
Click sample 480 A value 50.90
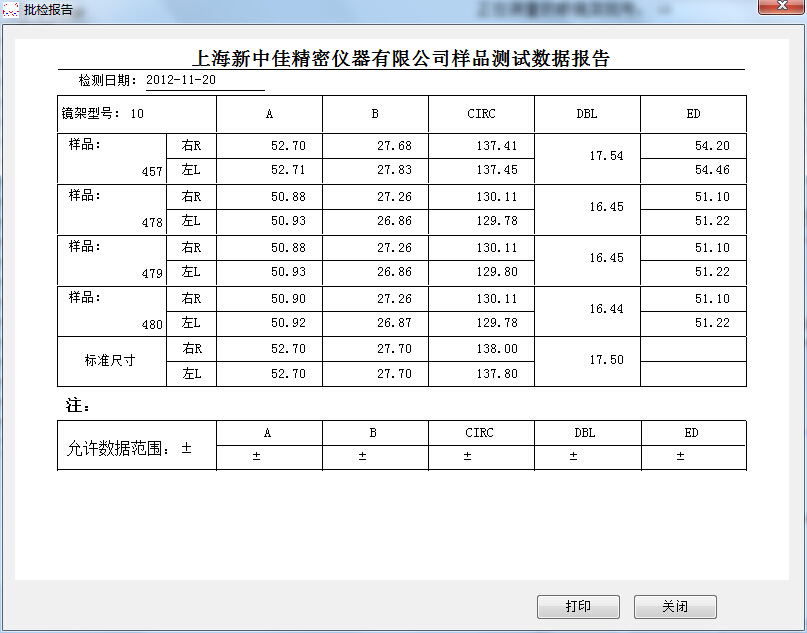click(288, 298)
